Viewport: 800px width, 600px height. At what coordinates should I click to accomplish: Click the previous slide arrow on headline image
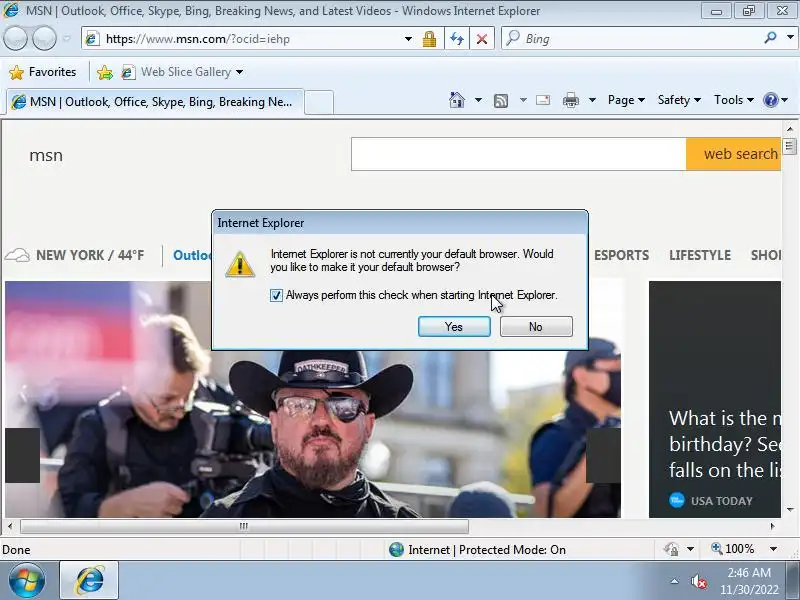(22, 455)
